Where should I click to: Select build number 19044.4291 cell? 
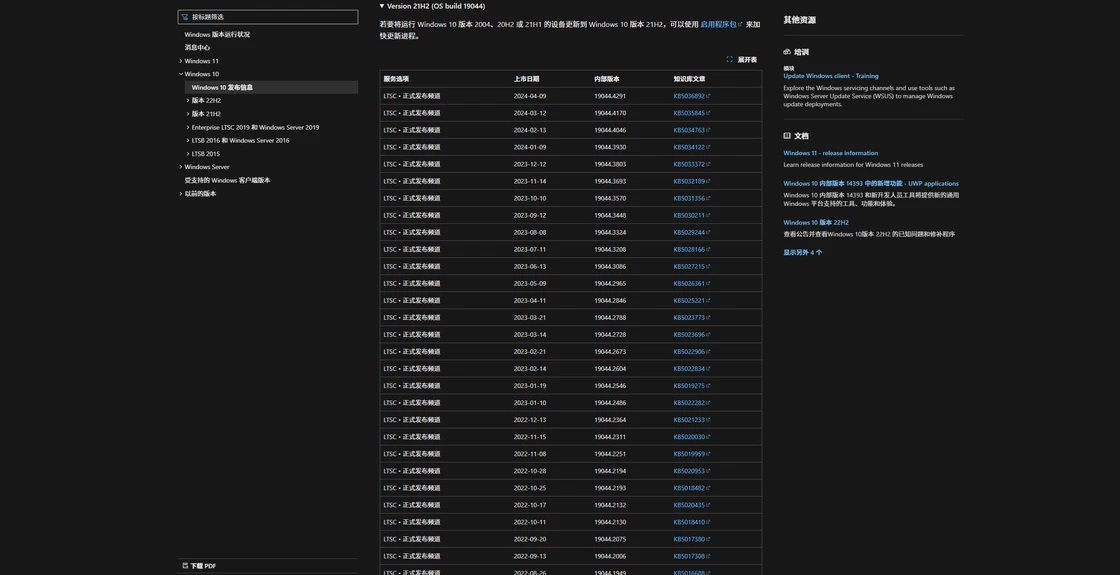coord(609,96)
